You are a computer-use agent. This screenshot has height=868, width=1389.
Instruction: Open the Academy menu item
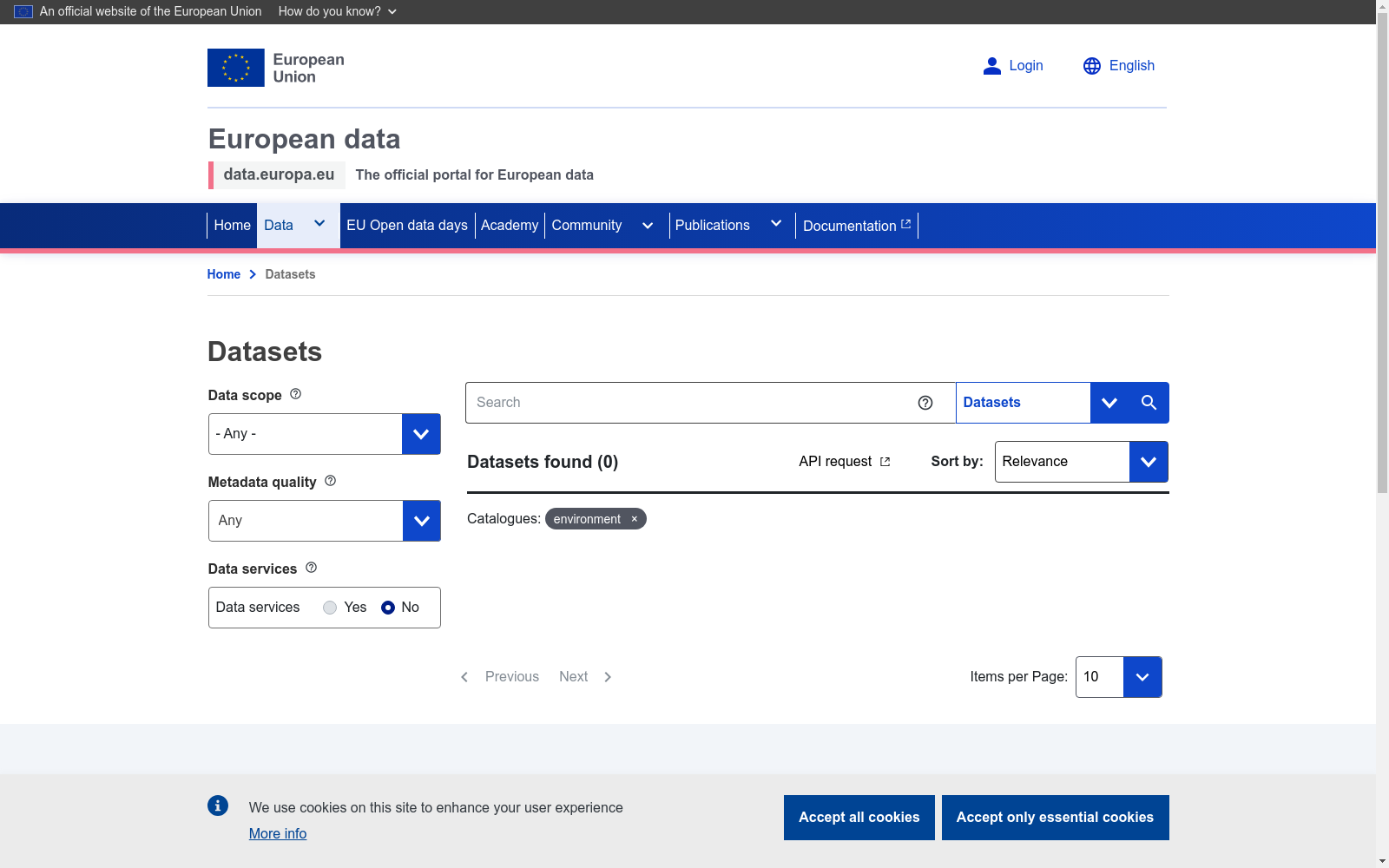(x=510, y=226)
